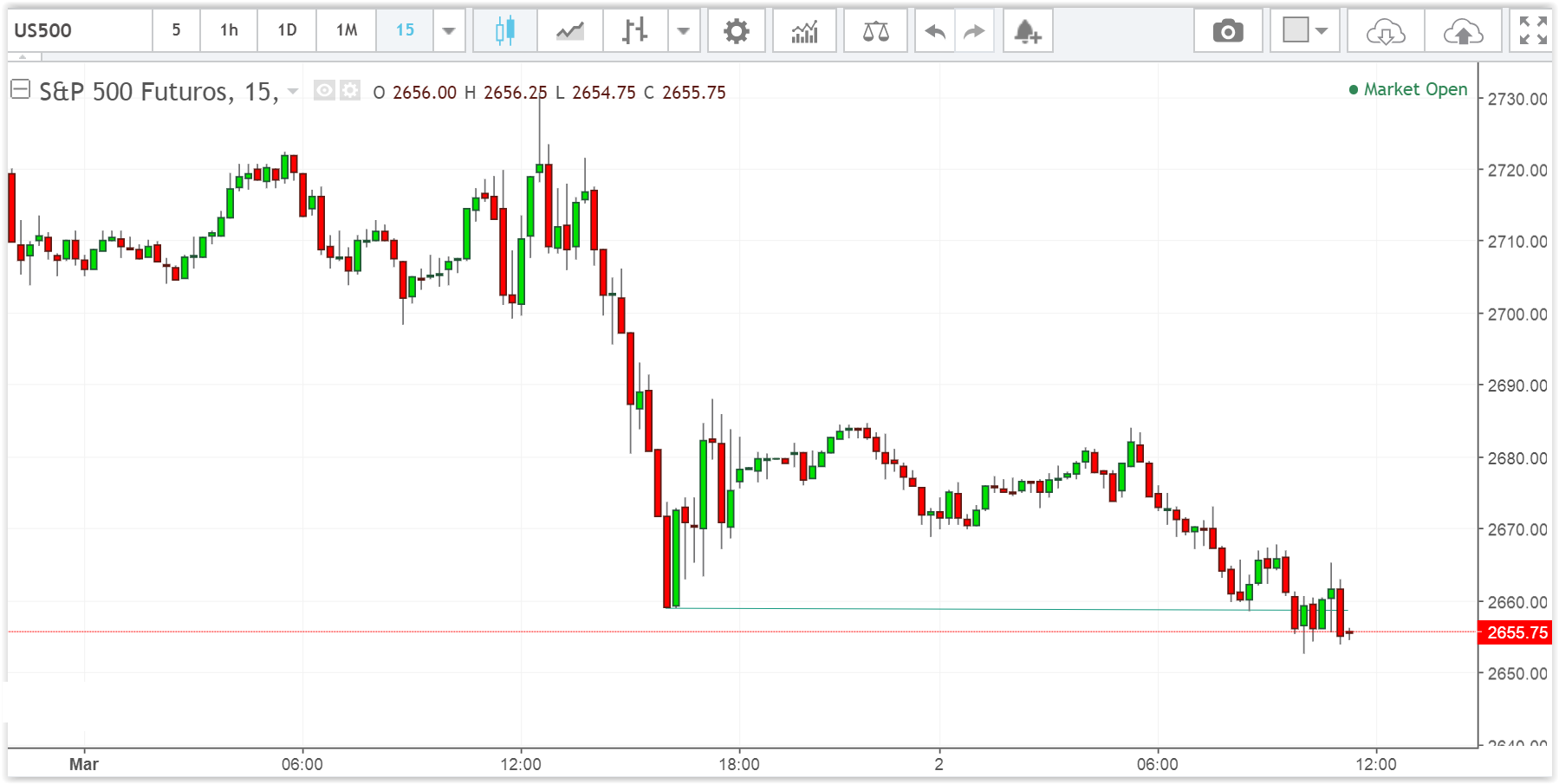Switch to the 1h timeframe

229,30
